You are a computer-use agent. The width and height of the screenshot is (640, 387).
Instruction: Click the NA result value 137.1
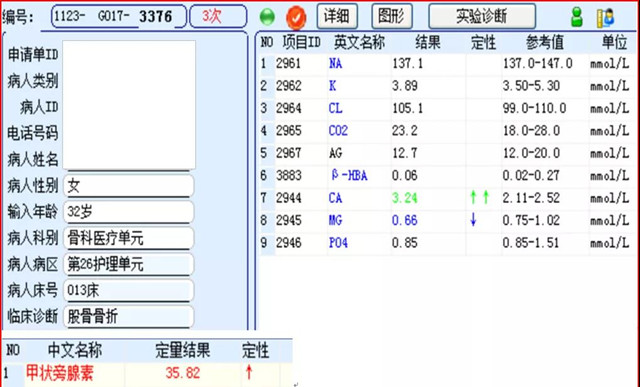[x=408, y=64]
